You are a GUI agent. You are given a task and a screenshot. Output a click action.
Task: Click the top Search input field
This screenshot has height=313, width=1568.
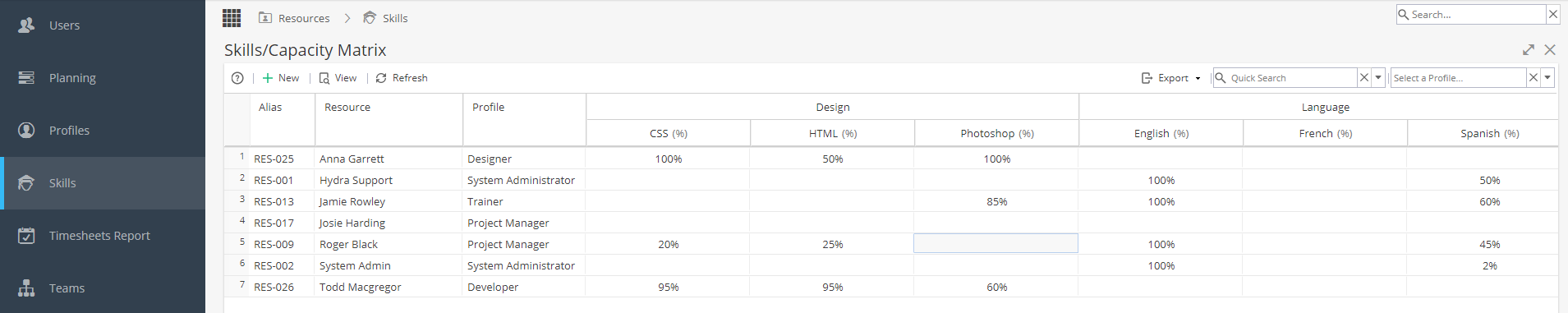[1471, 15]
